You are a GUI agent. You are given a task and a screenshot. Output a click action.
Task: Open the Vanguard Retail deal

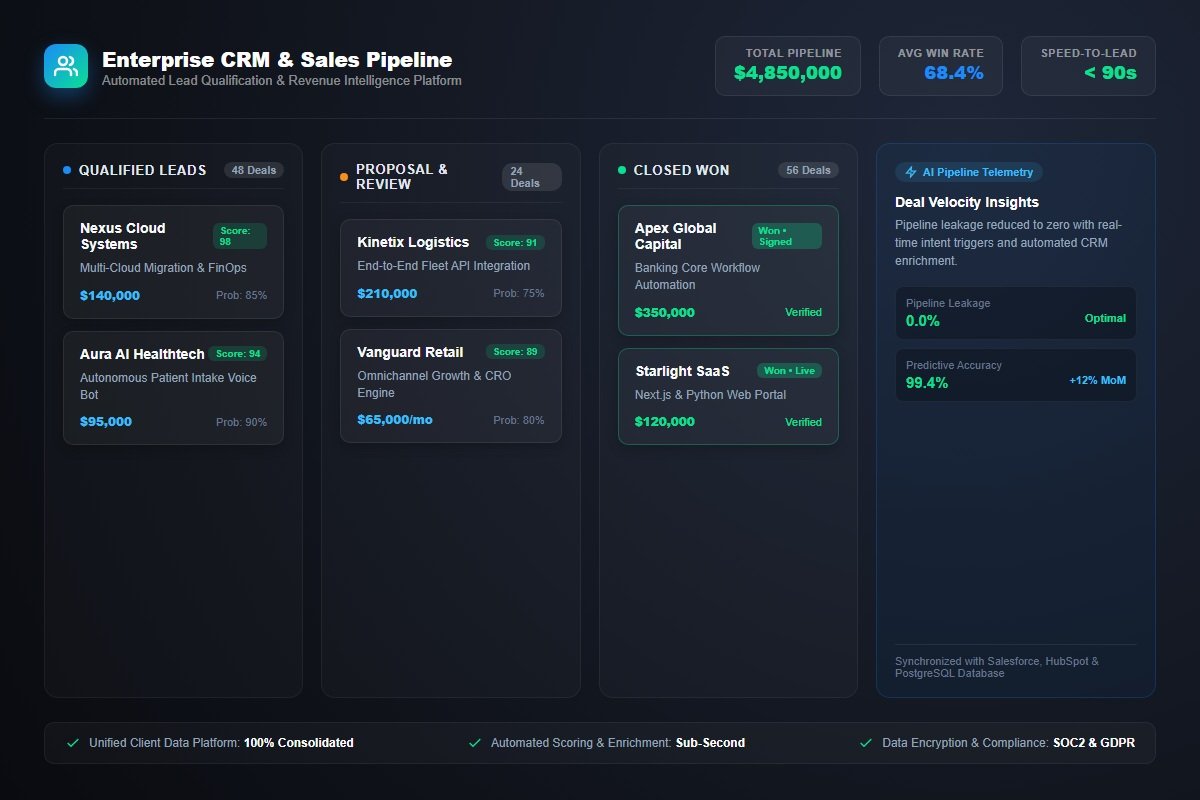451,386
